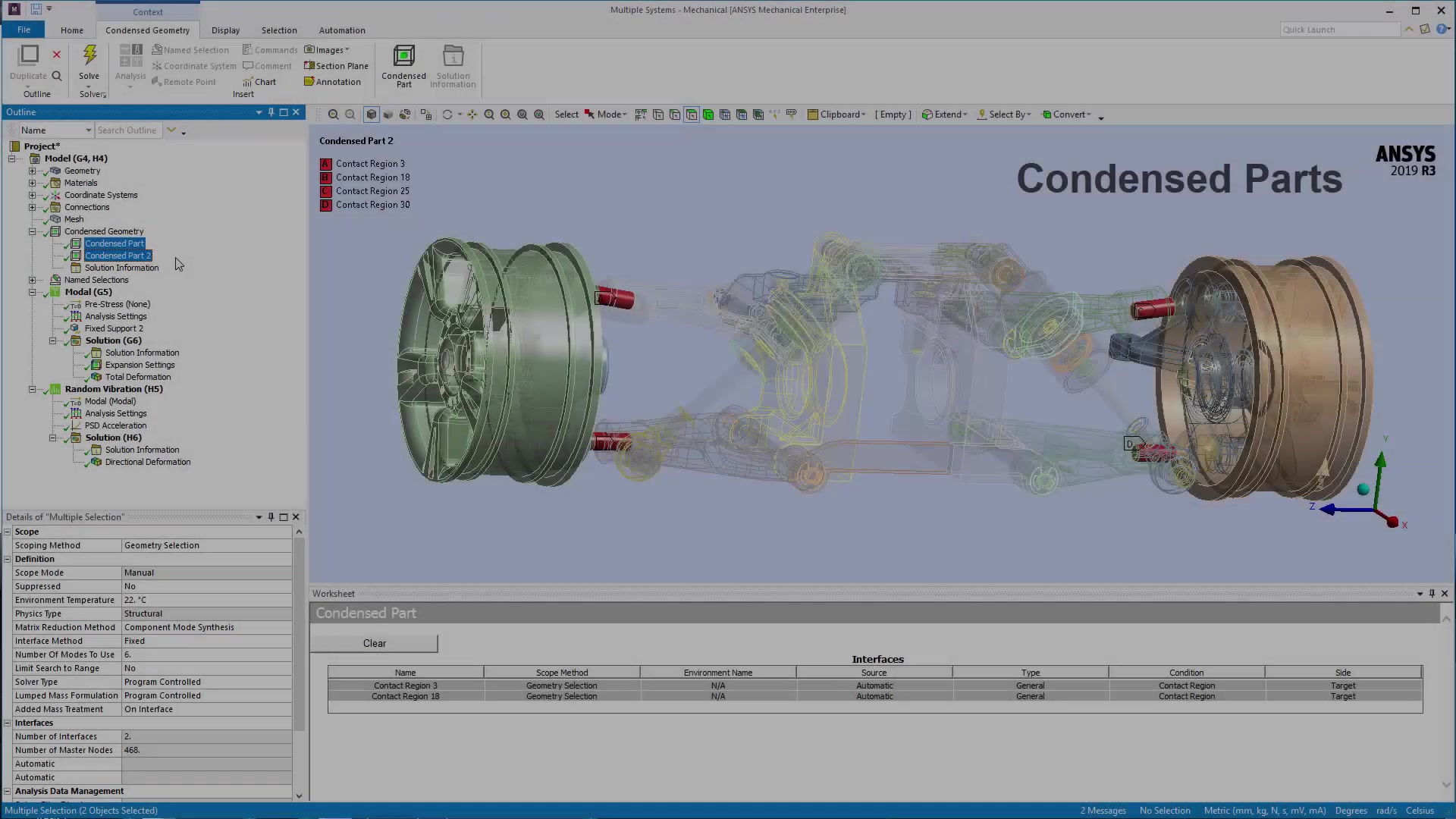Insert a Commands object

(270, 49)
